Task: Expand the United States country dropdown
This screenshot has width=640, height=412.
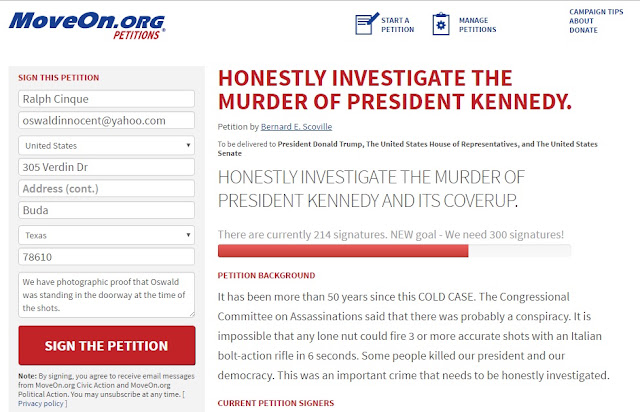Action: [x=107, y=145]
